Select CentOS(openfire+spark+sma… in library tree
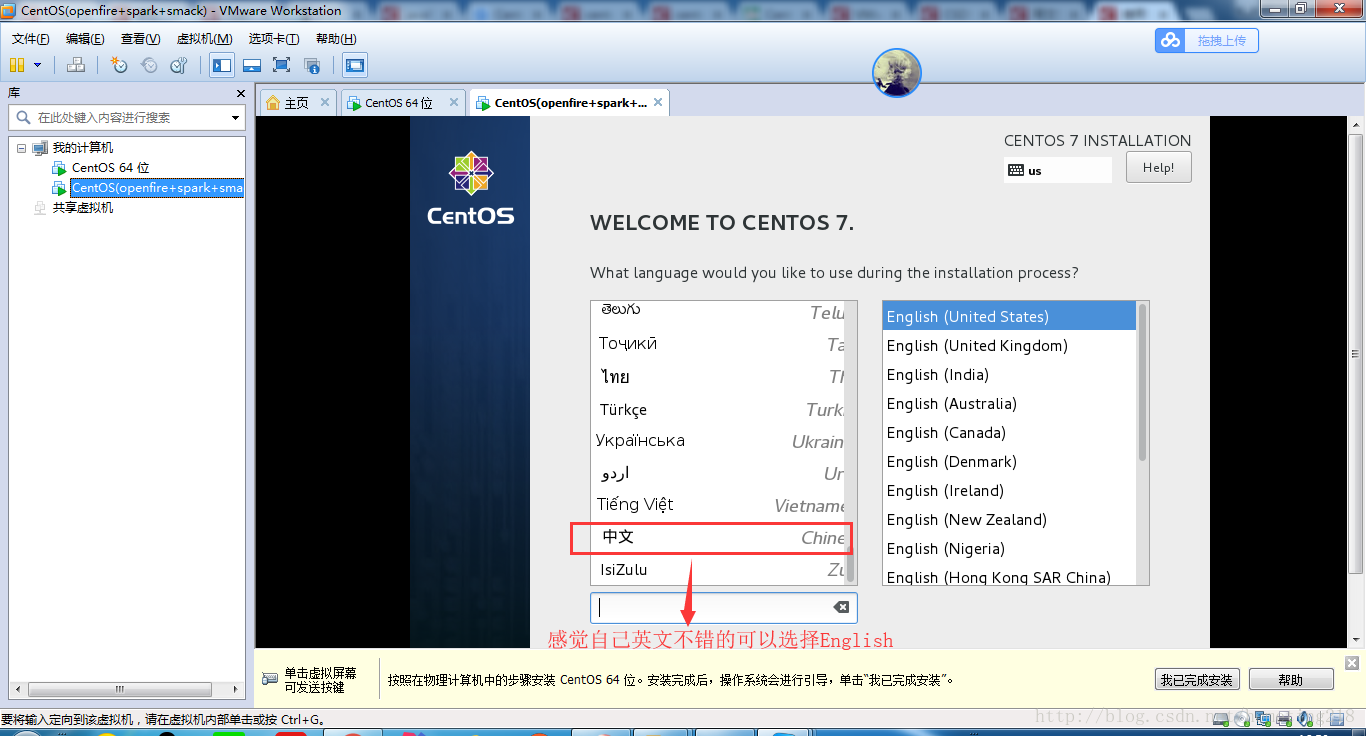 click(157, 188)
